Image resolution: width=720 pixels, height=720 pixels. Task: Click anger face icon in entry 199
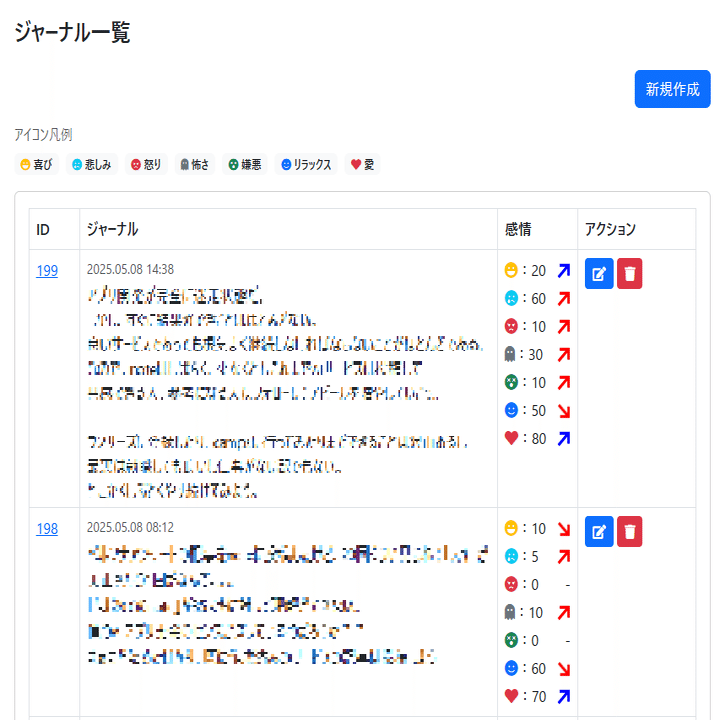511,326
